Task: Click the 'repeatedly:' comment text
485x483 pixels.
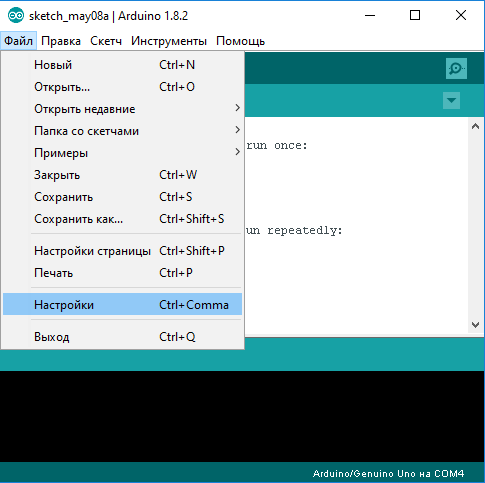Action: pyautogui.click(x=305, y=231)
